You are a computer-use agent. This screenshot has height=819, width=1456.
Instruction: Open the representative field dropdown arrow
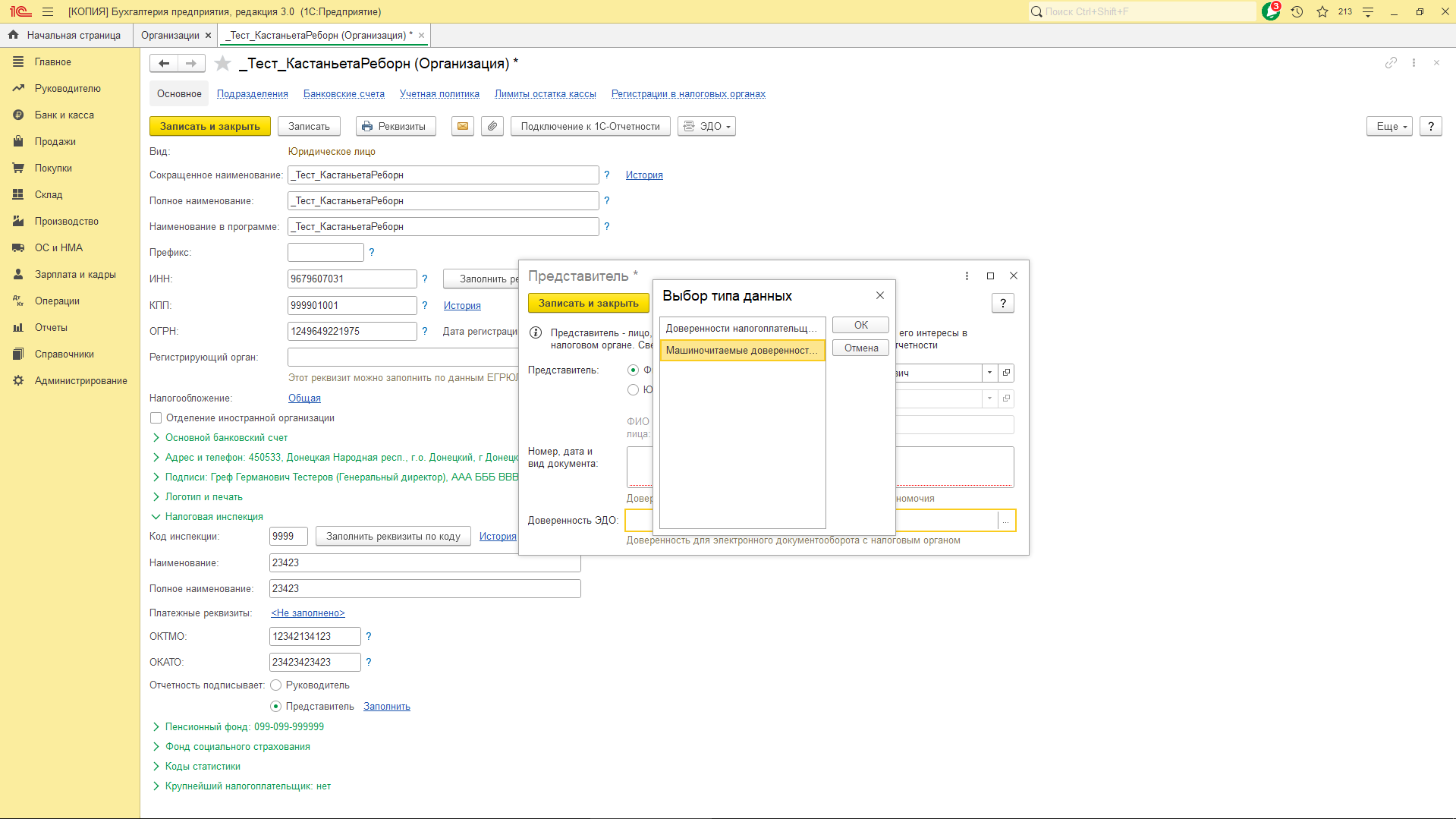click(989, 373)
